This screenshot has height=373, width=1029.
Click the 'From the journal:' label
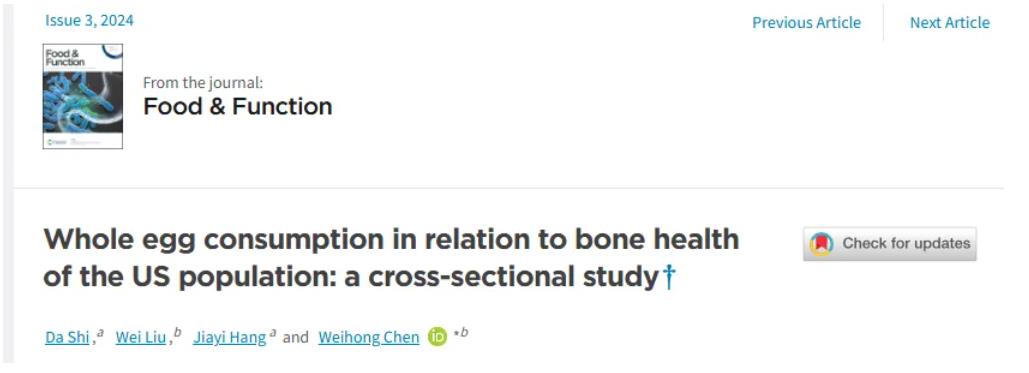pyautogui.click(x=203, y=83)
